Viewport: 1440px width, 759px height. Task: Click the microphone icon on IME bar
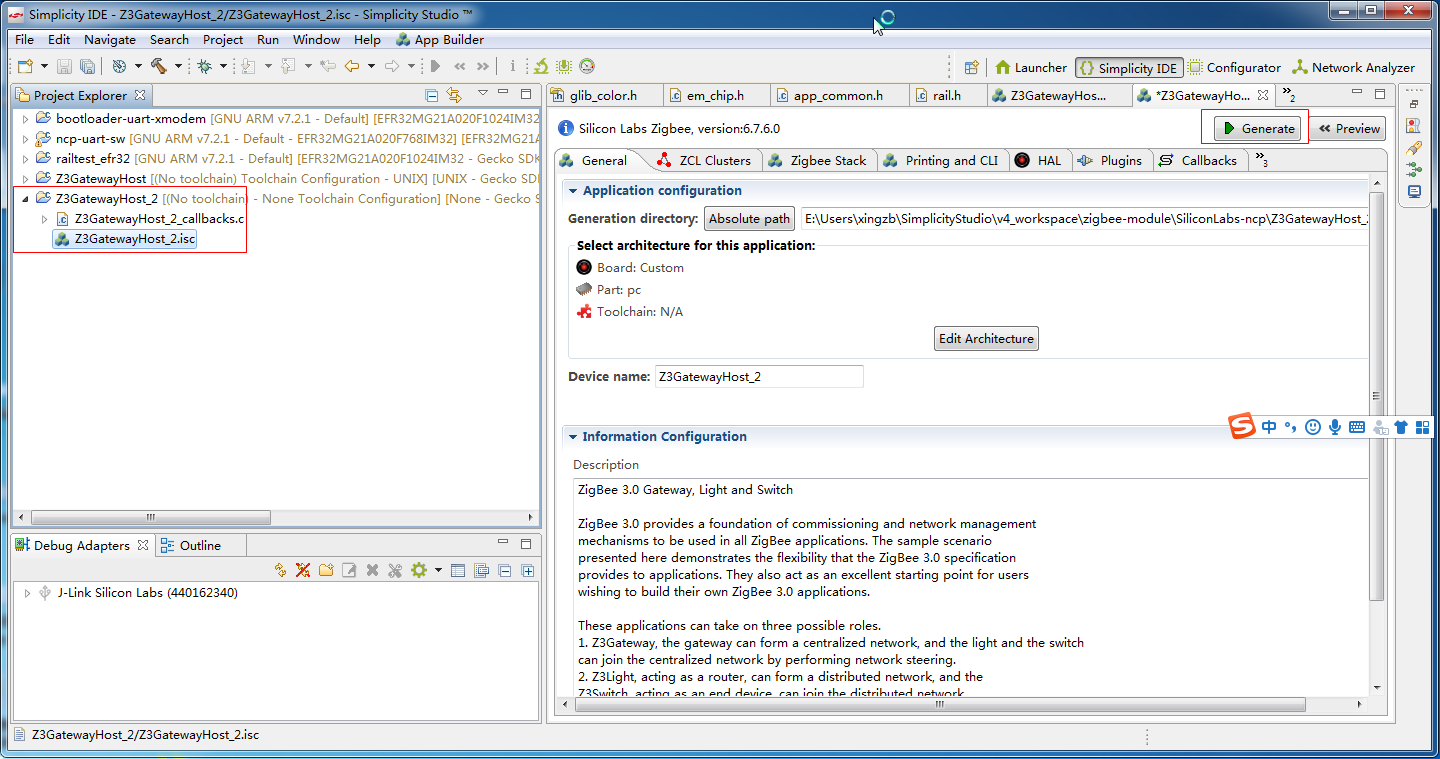1335,427
